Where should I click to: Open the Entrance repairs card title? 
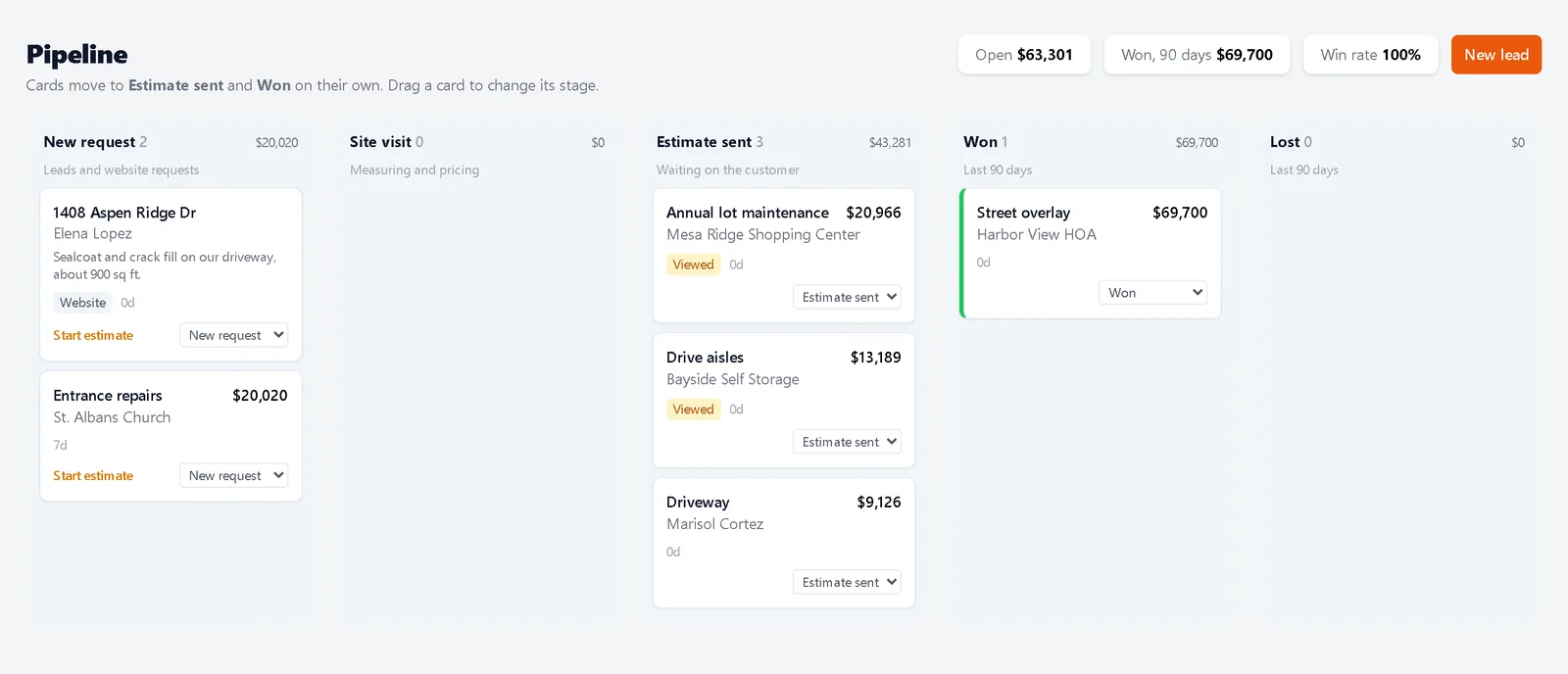click(x=108, y=396)
